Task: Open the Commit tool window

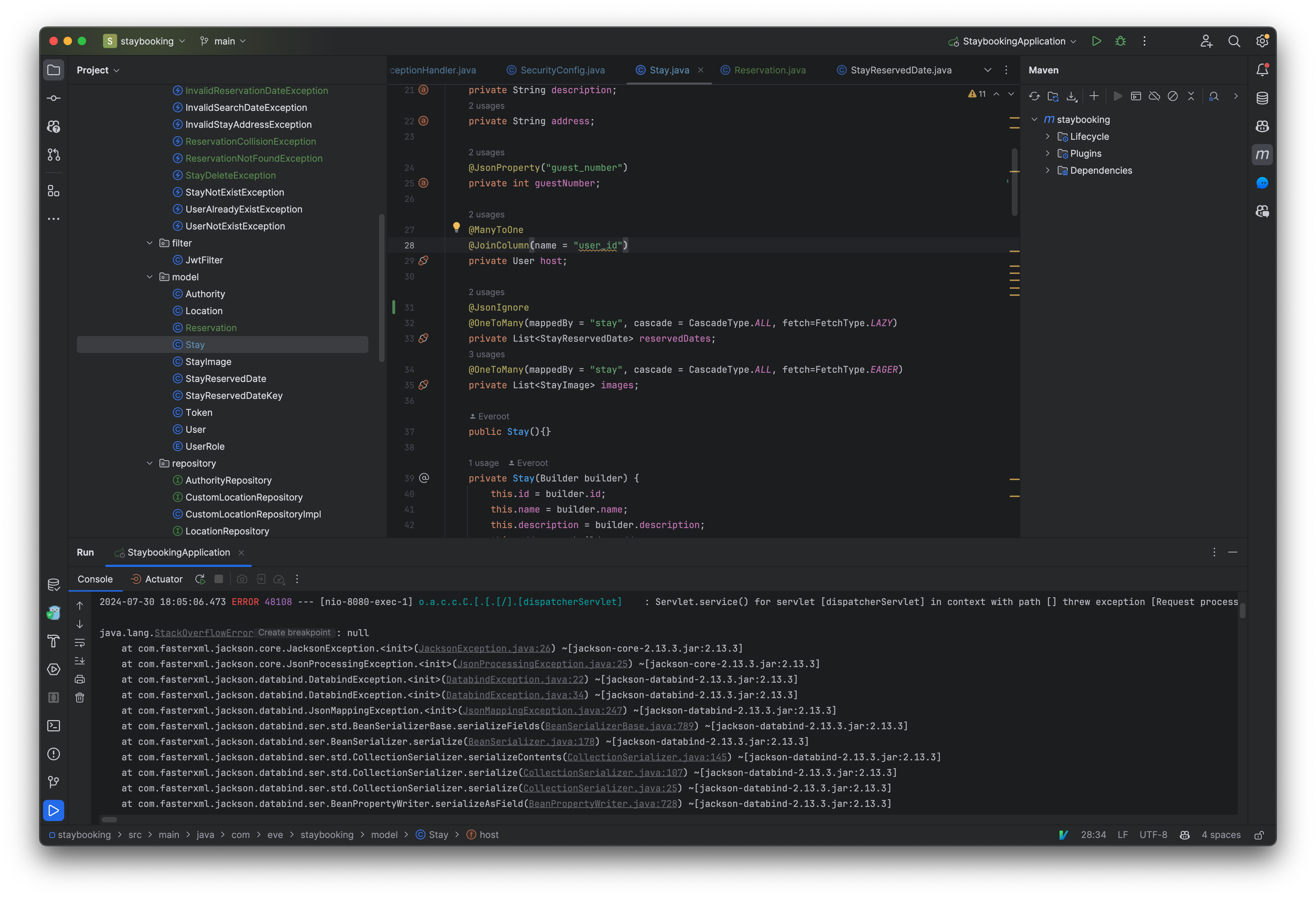Action: [53, 97]
